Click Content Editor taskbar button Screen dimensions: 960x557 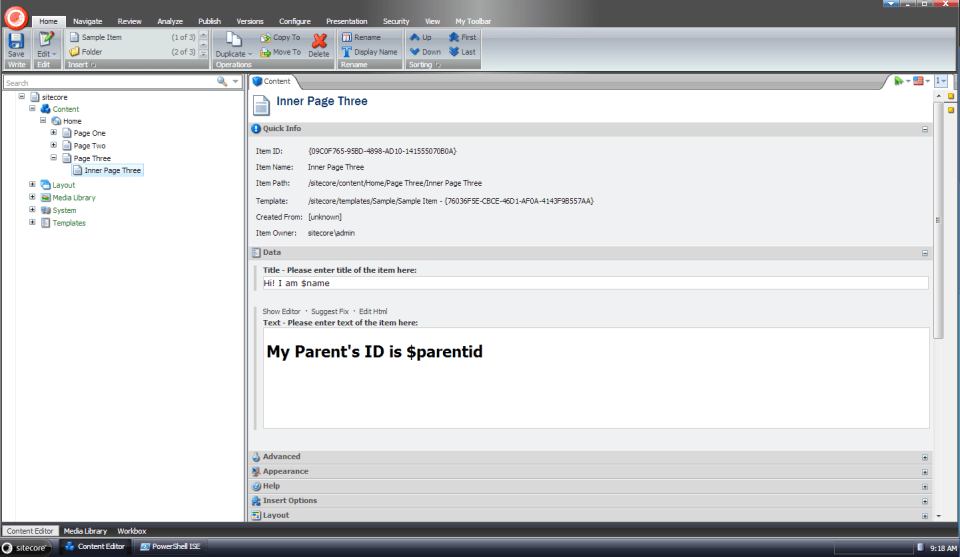(x=95, y=547)
